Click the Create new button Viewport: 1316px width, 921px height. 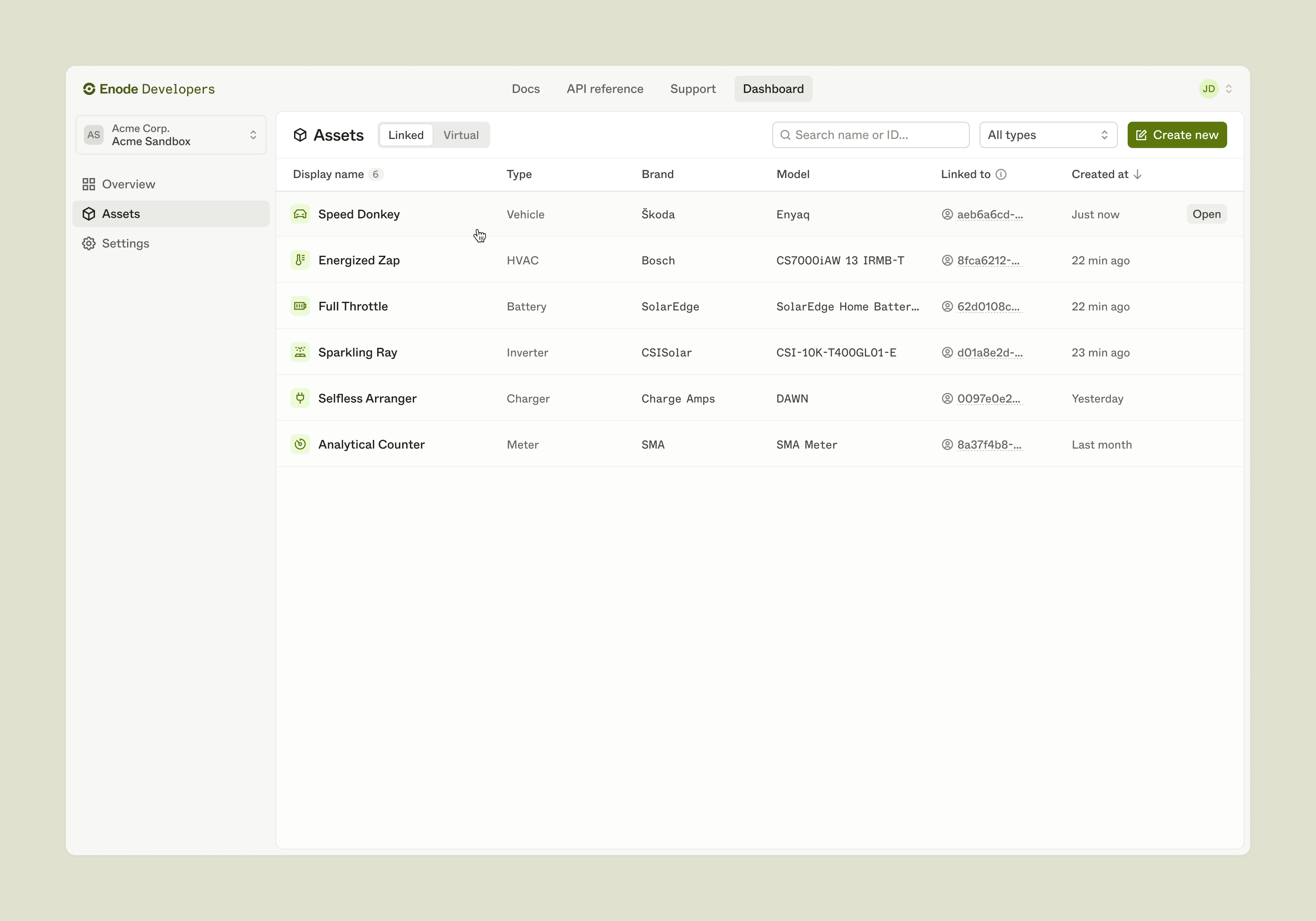pyautogui.click(x=1177, y=135)
